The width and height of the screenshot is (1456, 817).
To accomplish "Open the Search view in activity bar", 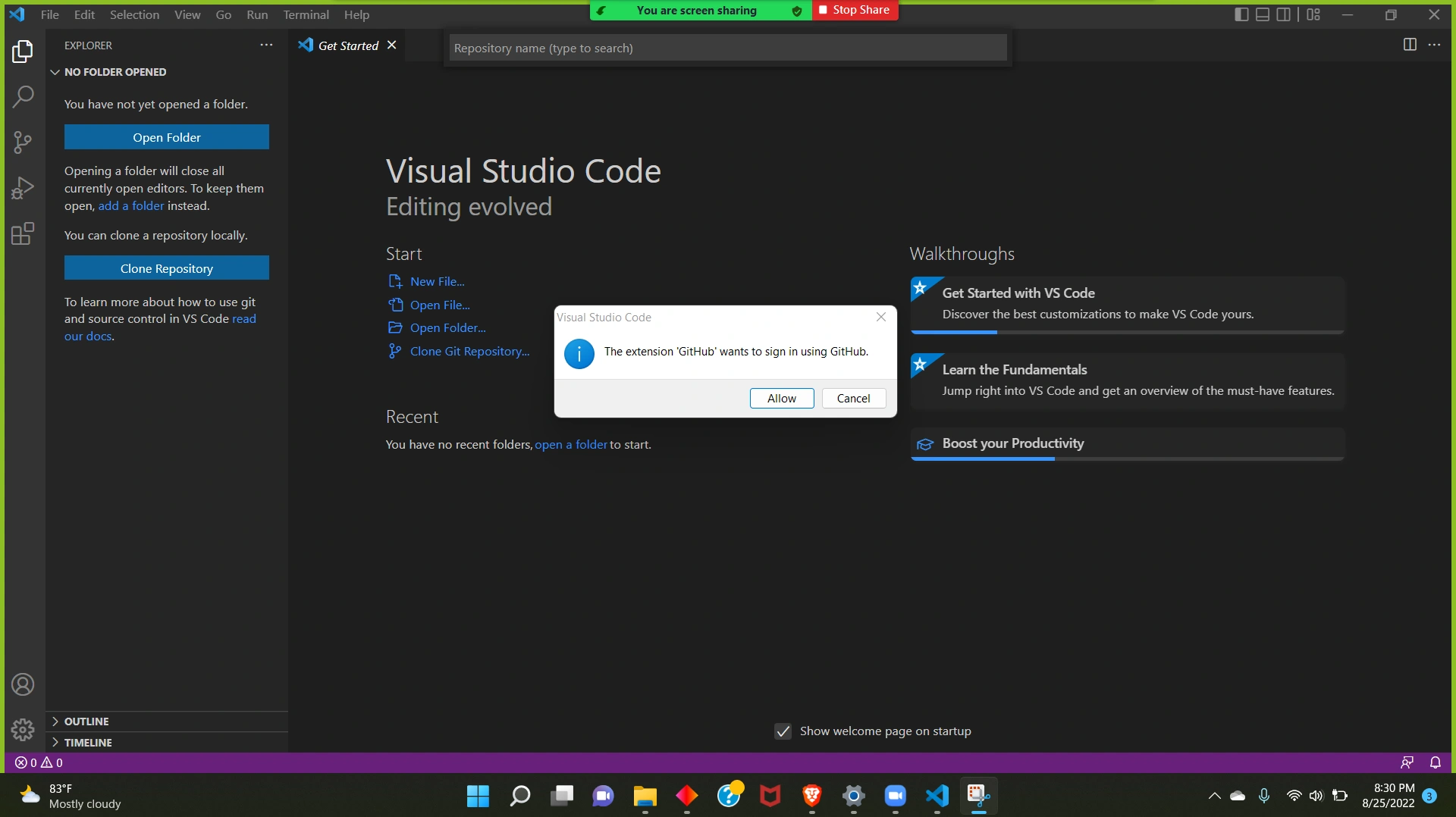I will [x=23, y=96].
